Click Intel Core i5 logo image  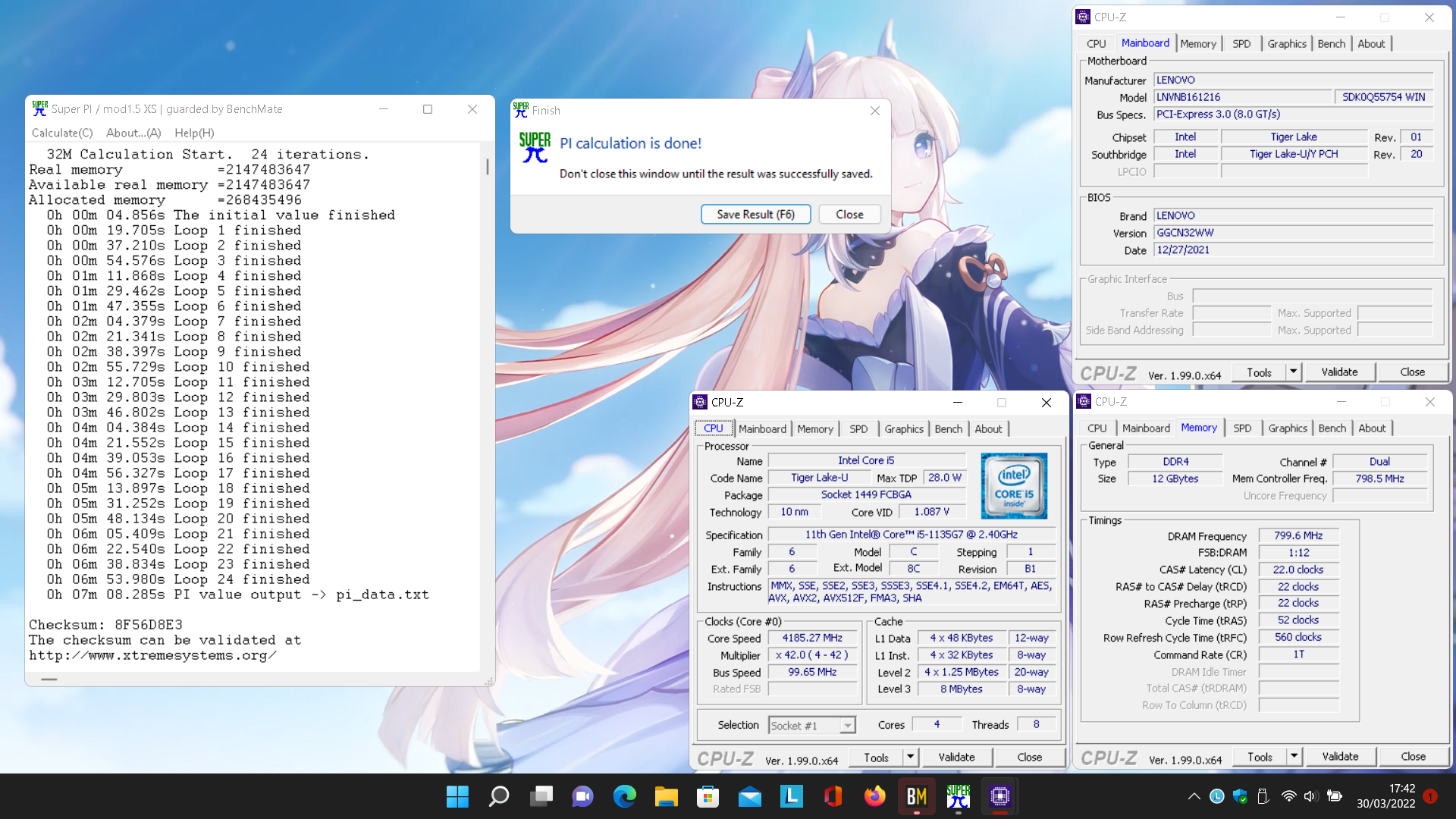[x=1014, y=485]
